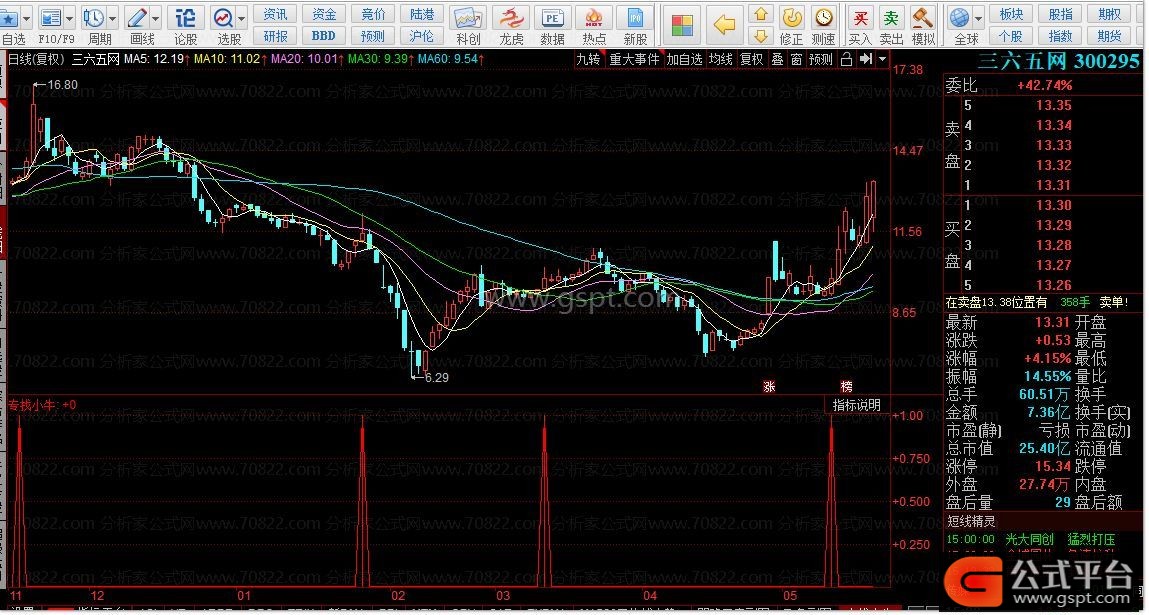Open the F10/F9 company info icon
The image size is (1149, 615).
click(x=51, y=18)
